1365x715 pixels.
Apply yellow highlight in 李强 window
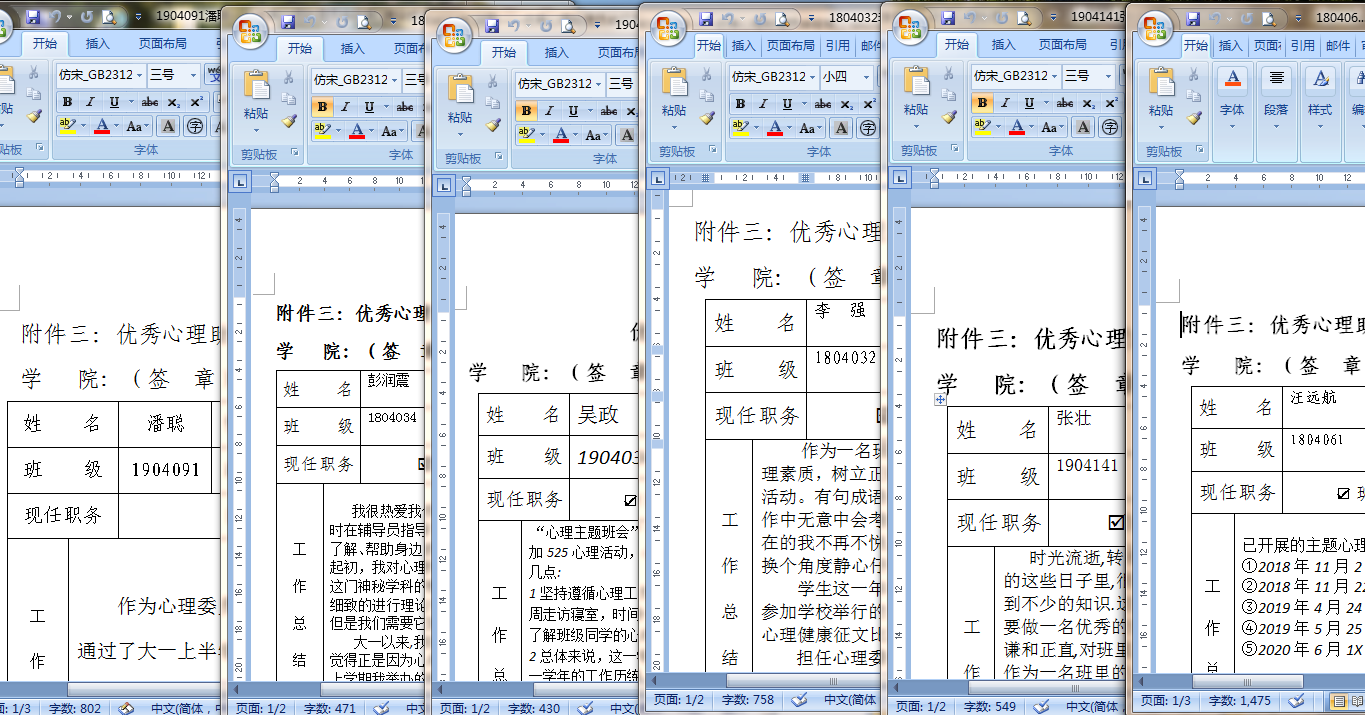pos(739,127)
